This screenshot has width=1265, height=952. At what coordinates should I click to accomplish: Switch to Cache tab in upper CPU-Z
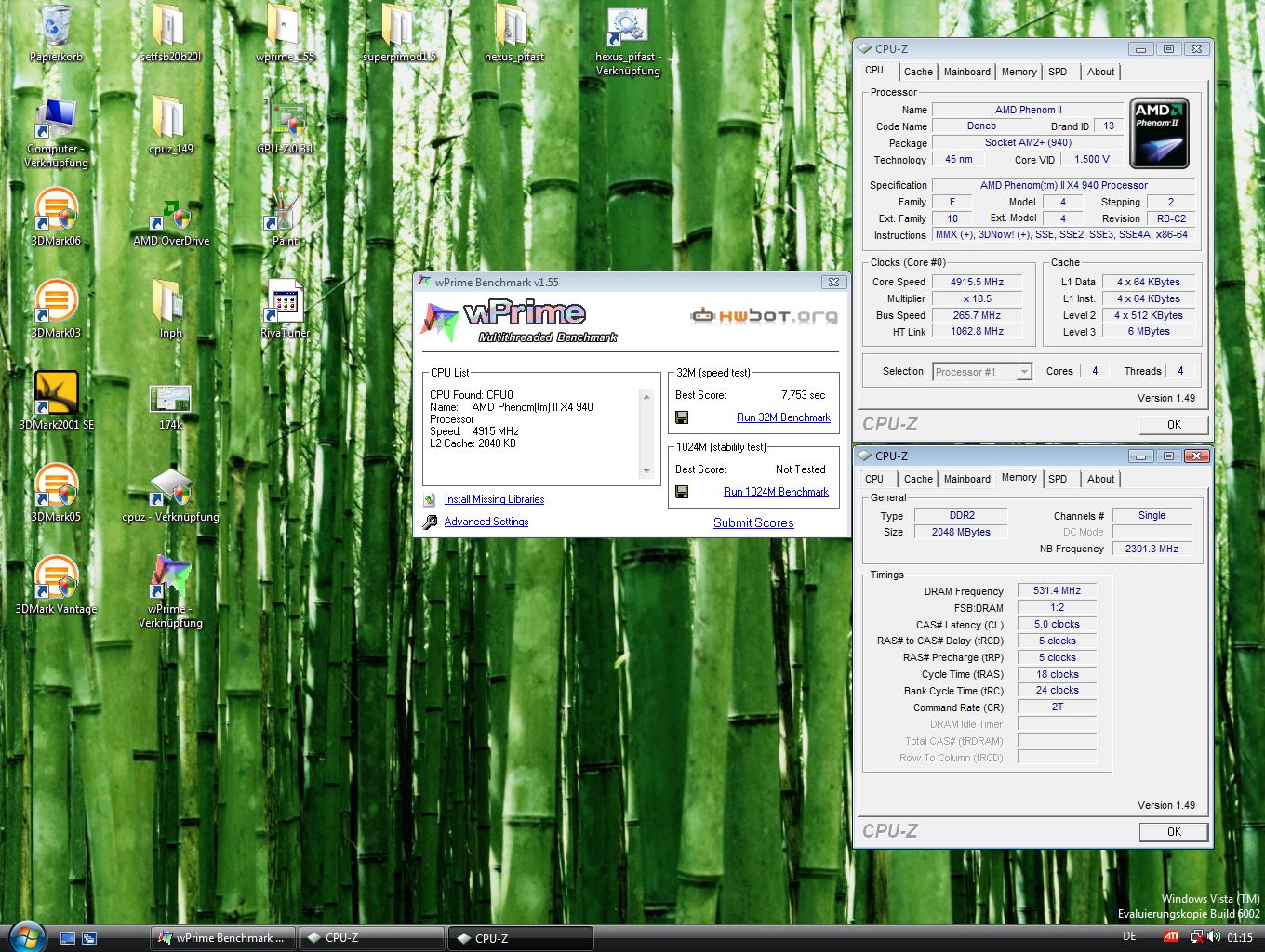pos(918,72)
